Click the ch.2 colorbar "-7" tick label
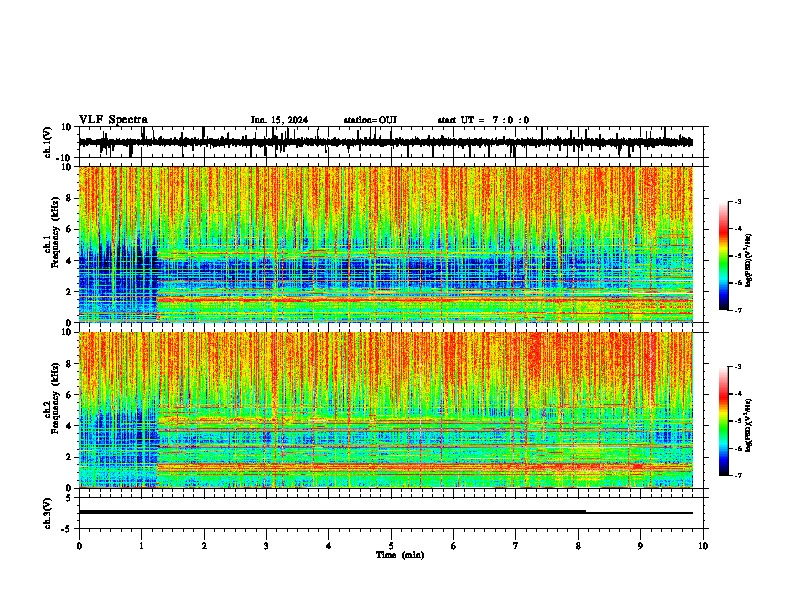 coord(738,475)
